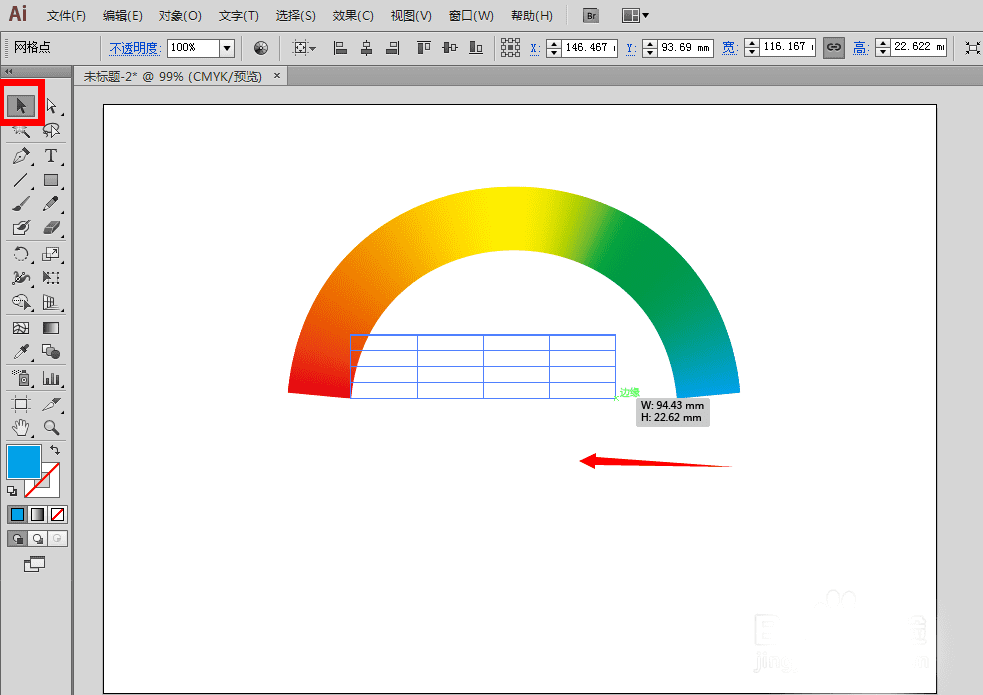
Task: Pick the Eyedropper tool
Action: pyautogui.click(x=21, y=352)
